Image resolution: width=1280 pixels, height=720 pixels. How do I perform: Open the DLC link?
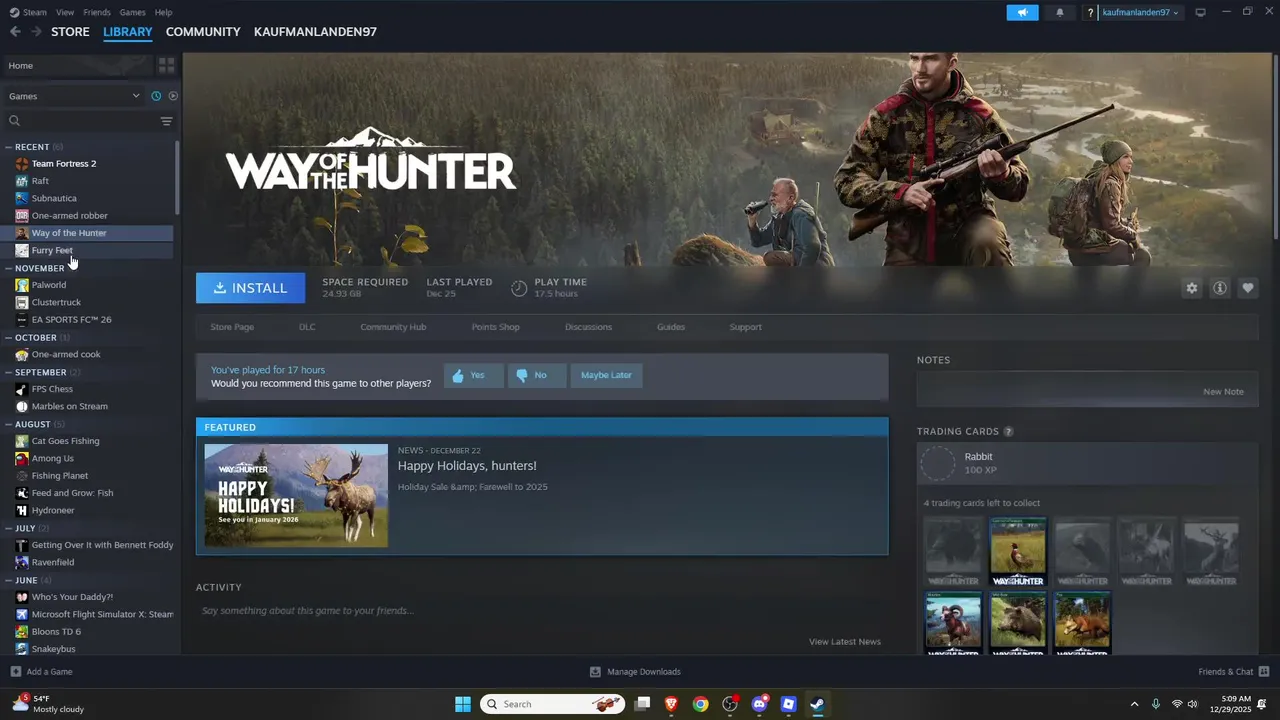click(x=307, y=327)
